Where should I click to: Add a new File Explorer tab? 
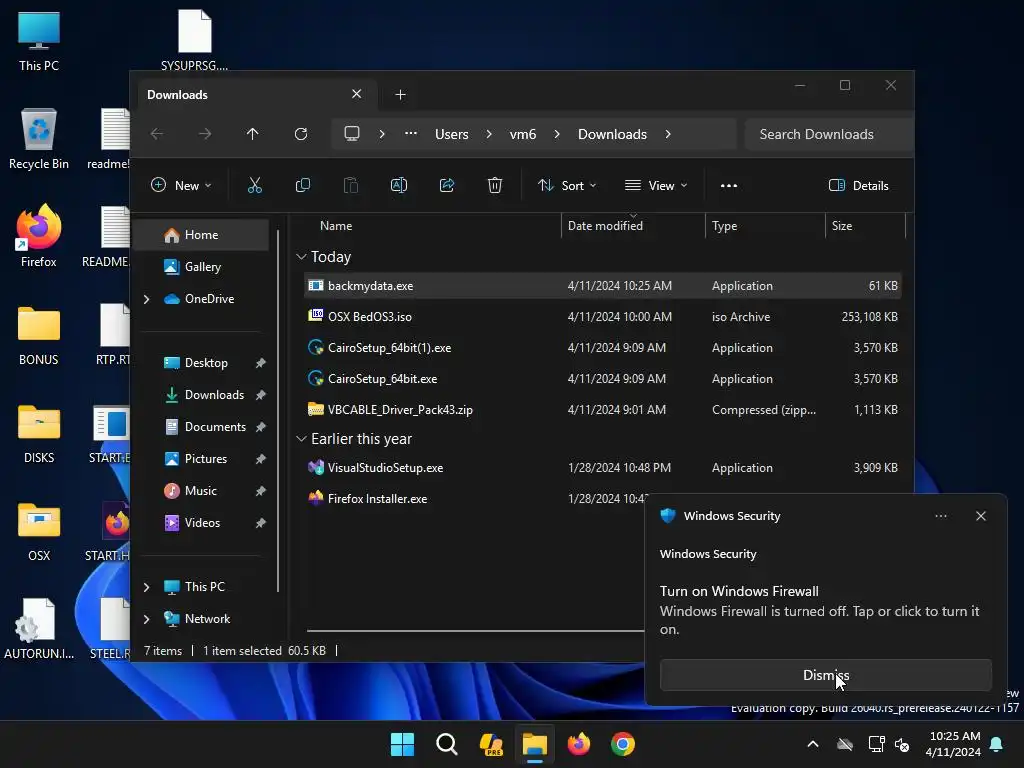point(400,95)
